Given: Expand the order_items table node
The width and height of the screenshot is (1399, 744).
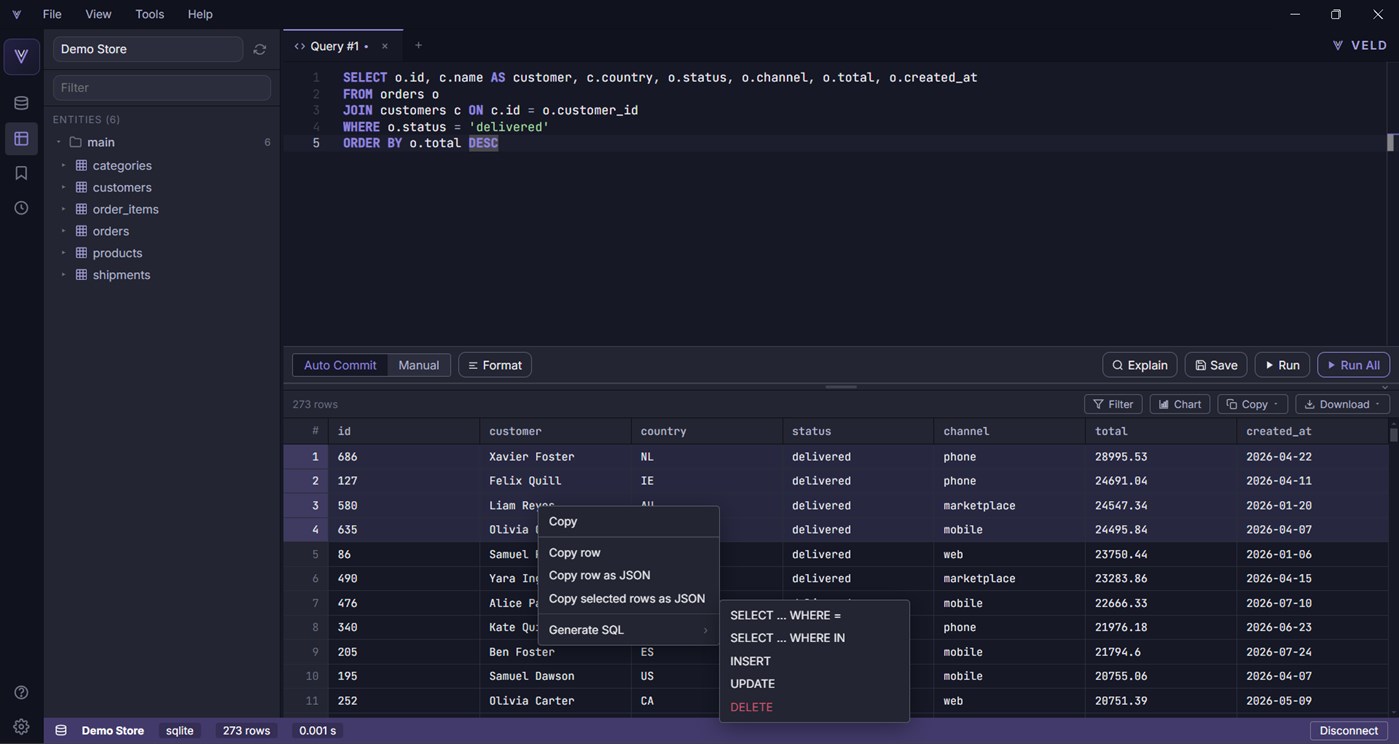Looking at the screenshot, I should tap(63, 209).
